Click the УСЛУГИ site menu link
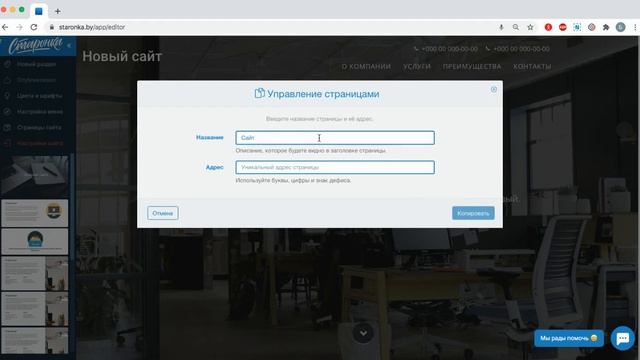 coord(417,67)
